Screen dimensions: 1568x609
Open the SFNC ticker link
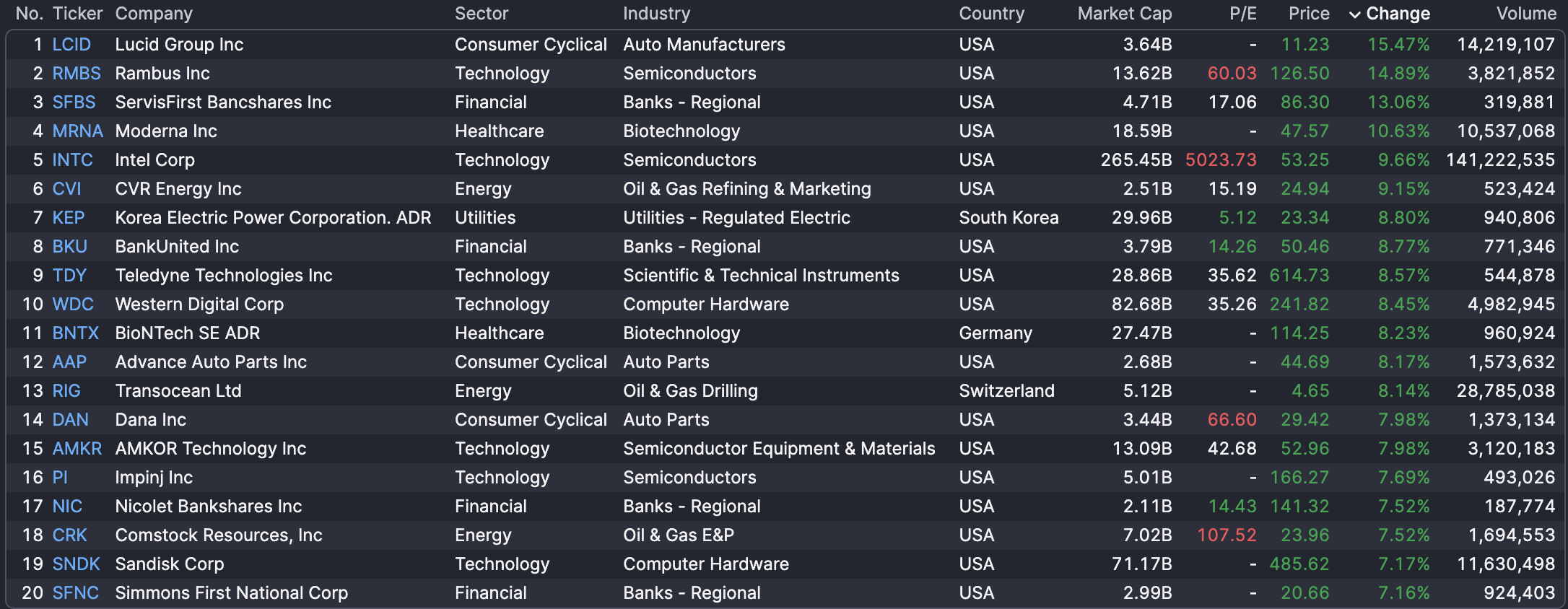click(75, 593)
